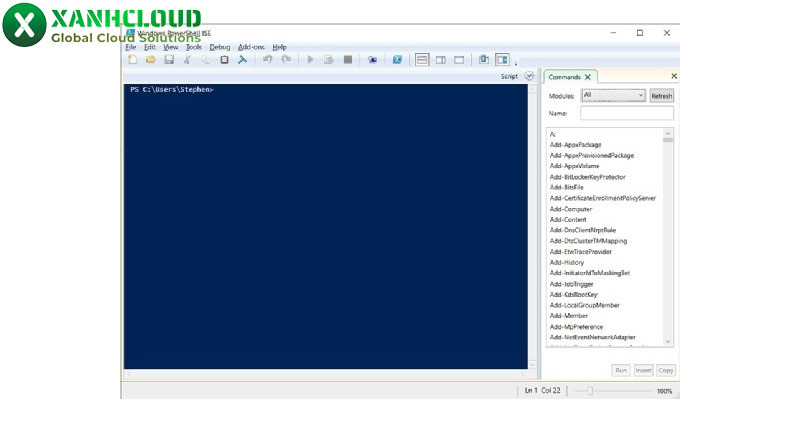Screen dimensions: 800x422
Task: Click the Refresh button
Action: [x=662, y=96]
